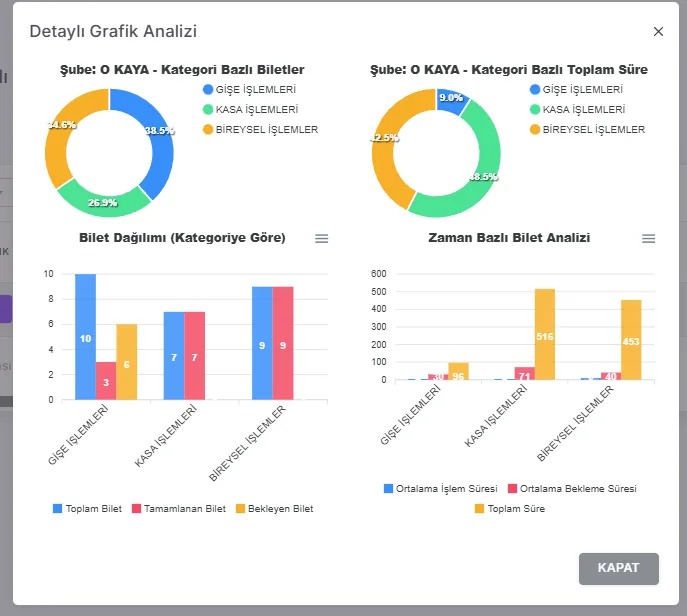Click the orange bar labeled 516
Screen dimensions: 687x616
545,334
